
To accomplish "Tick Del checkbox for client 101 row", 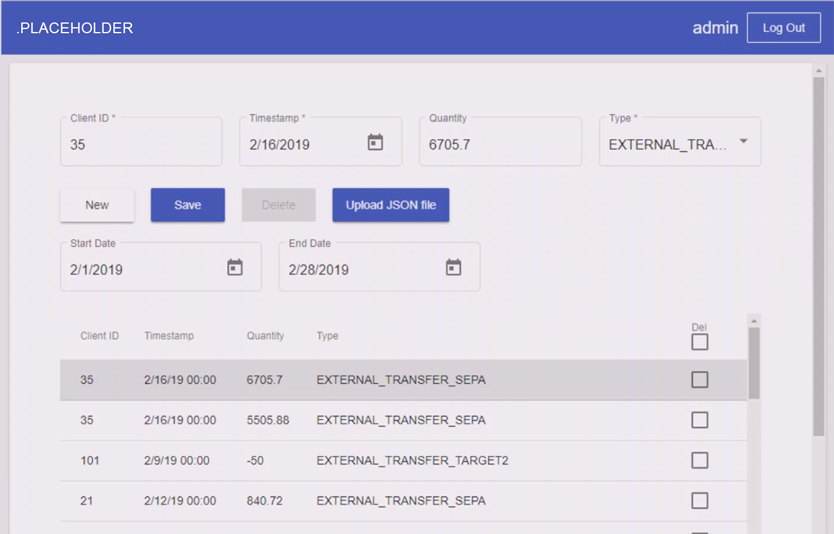I will (x=699, y=460).
